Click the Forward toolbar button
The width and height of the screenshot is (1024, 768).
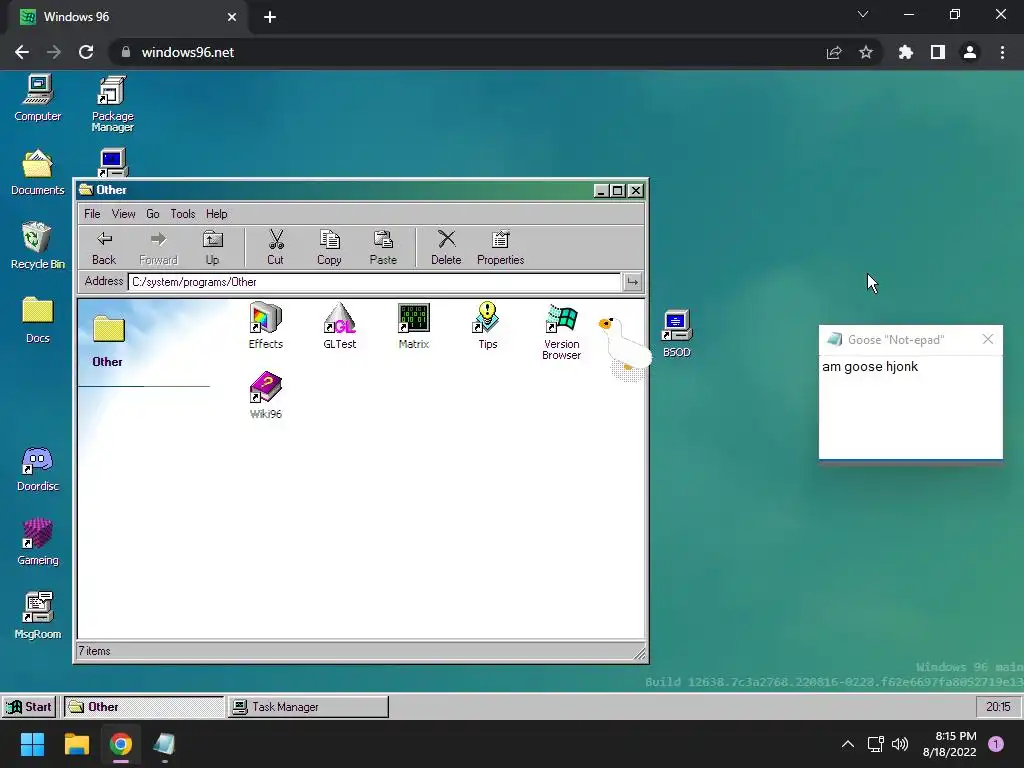[x=158, y=248]
